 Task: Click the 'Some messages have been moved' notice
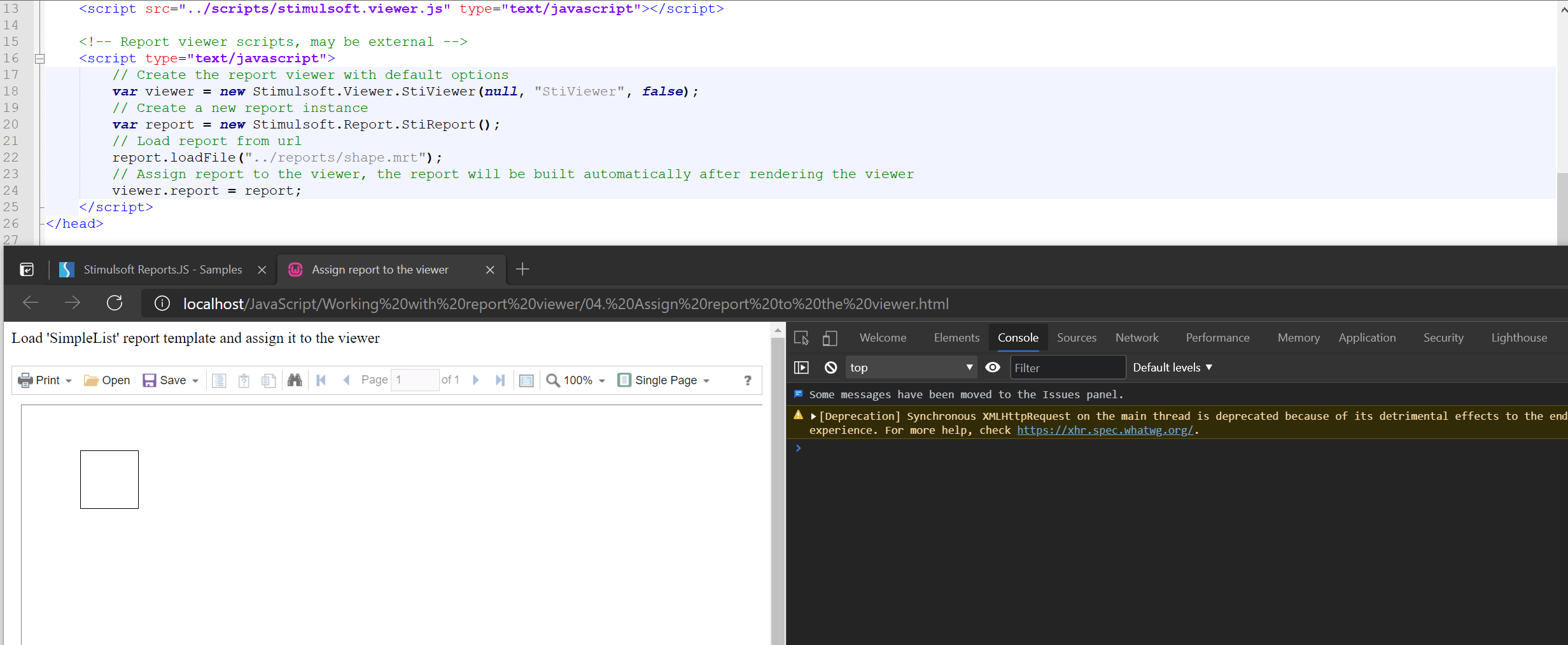coord(966,395)
